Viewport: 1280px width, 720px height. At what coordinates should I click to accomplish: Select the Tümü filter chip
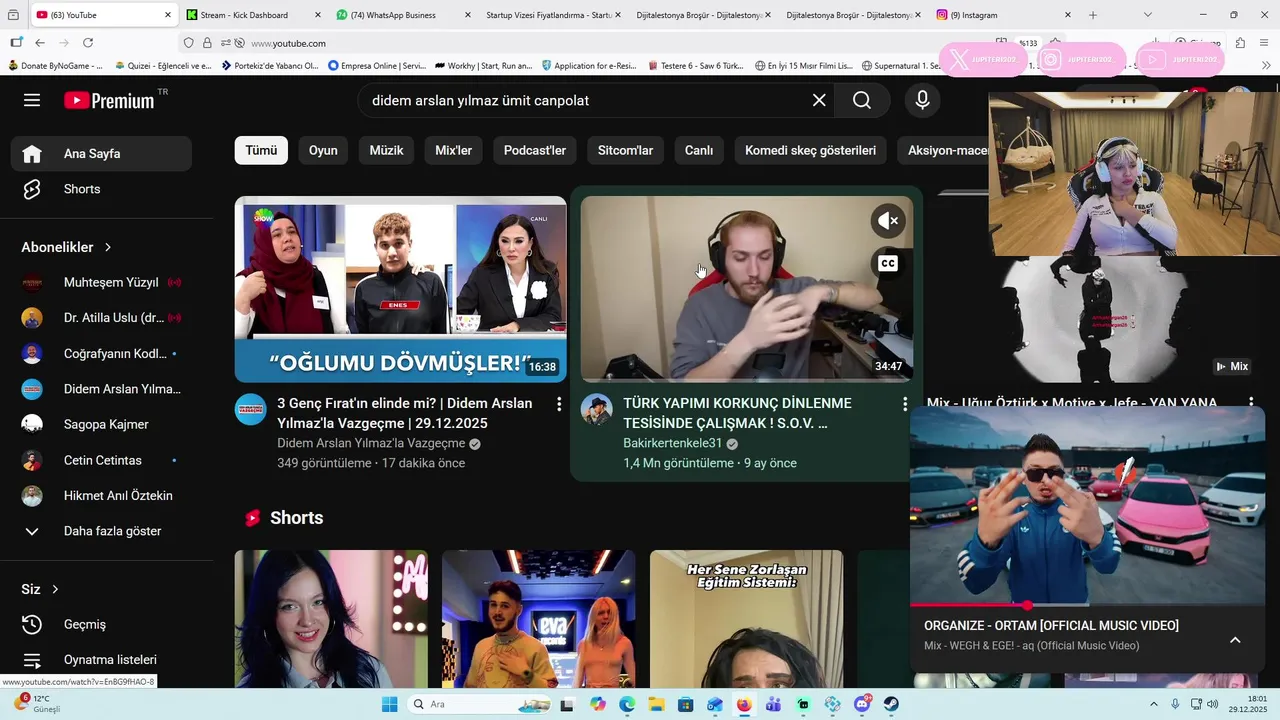tap(261, 151)
